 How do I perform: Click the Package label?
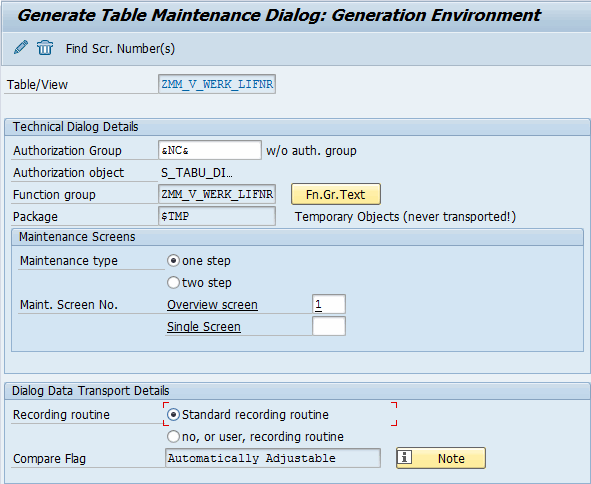(x=35, y=217)
